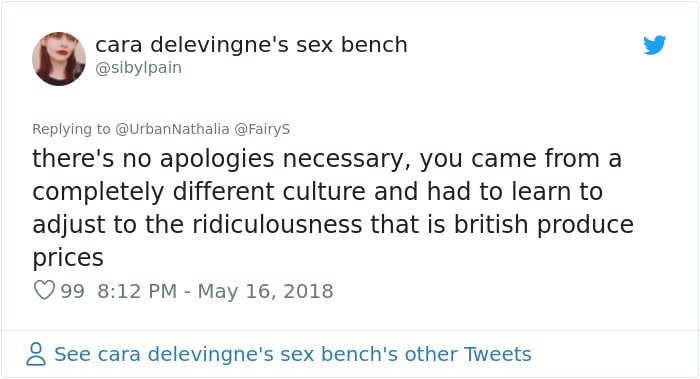Click the line "completely different culture"
The width and height of the screenshot is (700, 379).
(199, 192)
